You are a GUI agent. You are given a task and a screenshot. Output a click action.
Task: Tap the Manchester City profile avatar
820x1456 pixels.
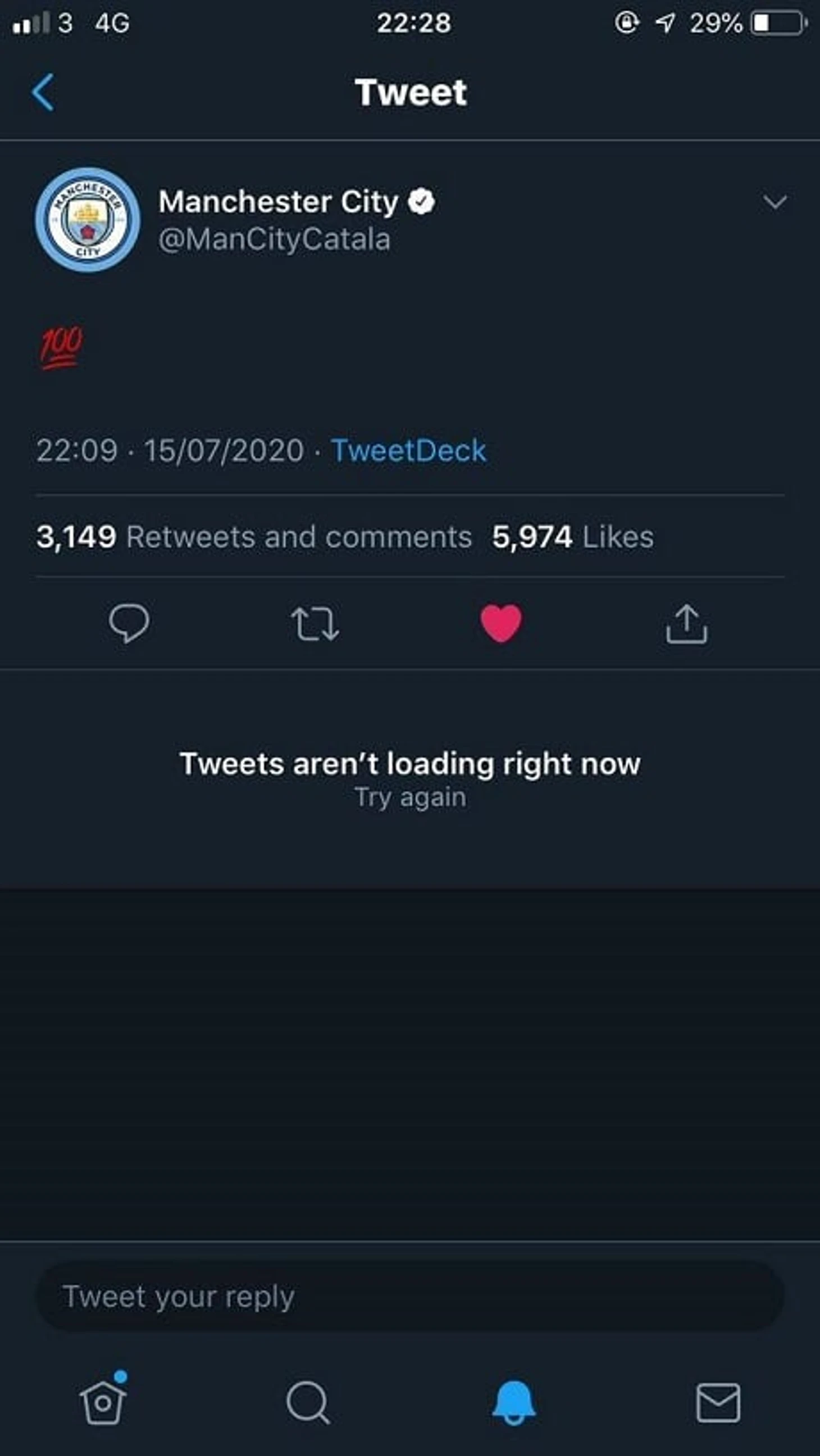coord(88,220)
